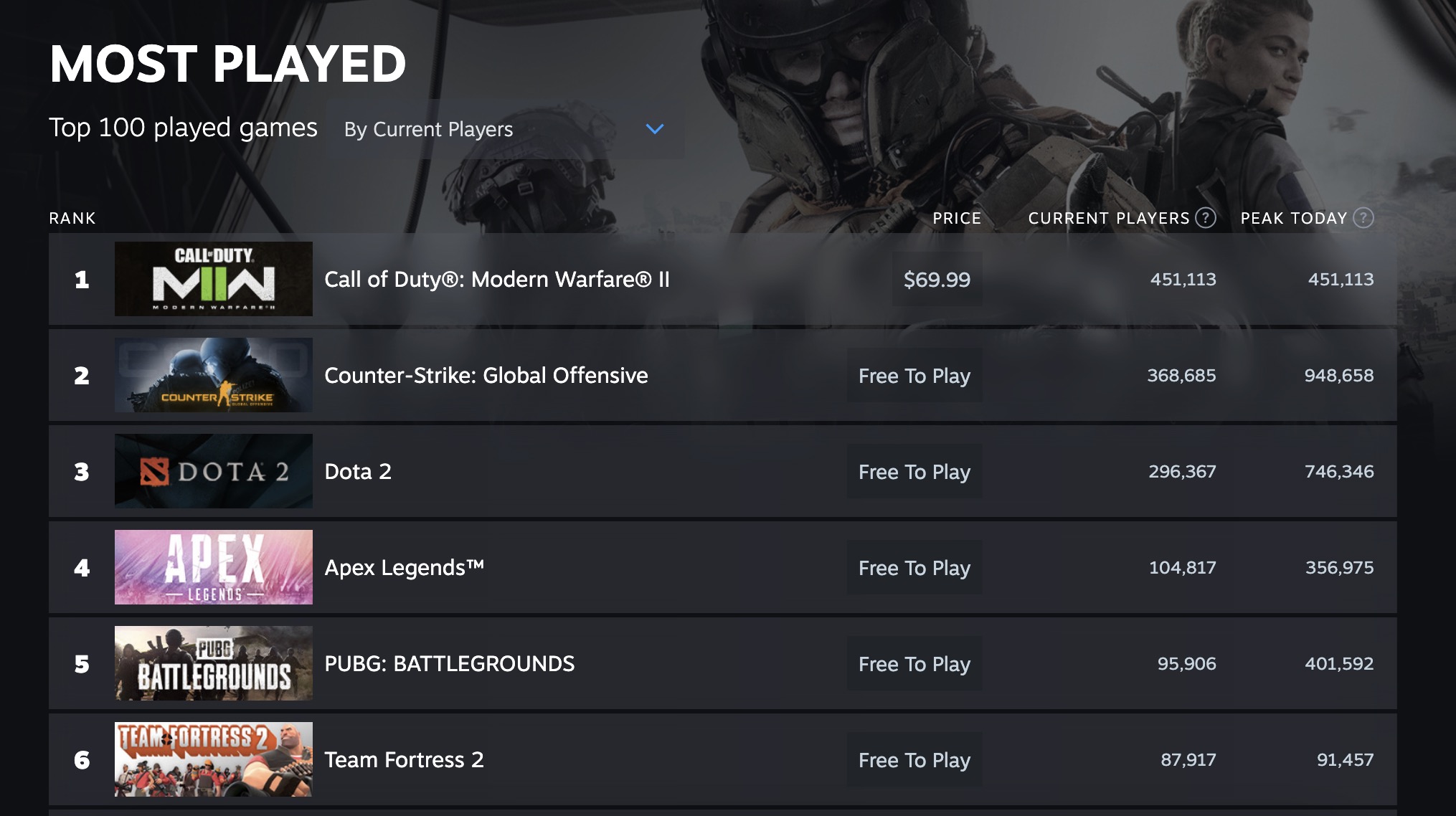Click the Call of Duty Modern Warfare II thumbnail
Viewport: 1456px width, 816px height.
coord(213,279)
